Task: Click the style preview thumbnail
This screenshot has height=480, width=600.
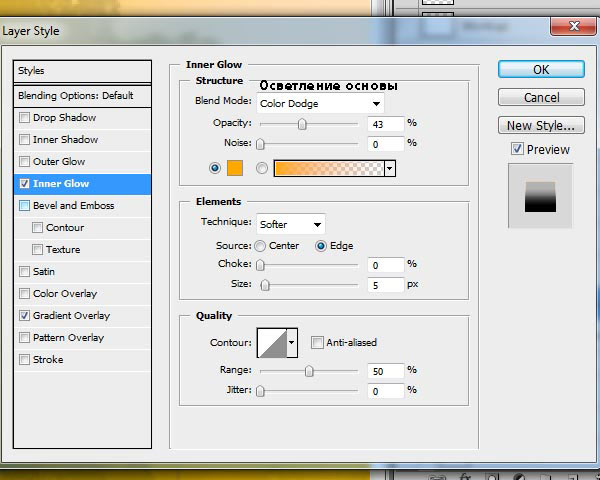Action: pyautogui.click(x=540, y=196)
